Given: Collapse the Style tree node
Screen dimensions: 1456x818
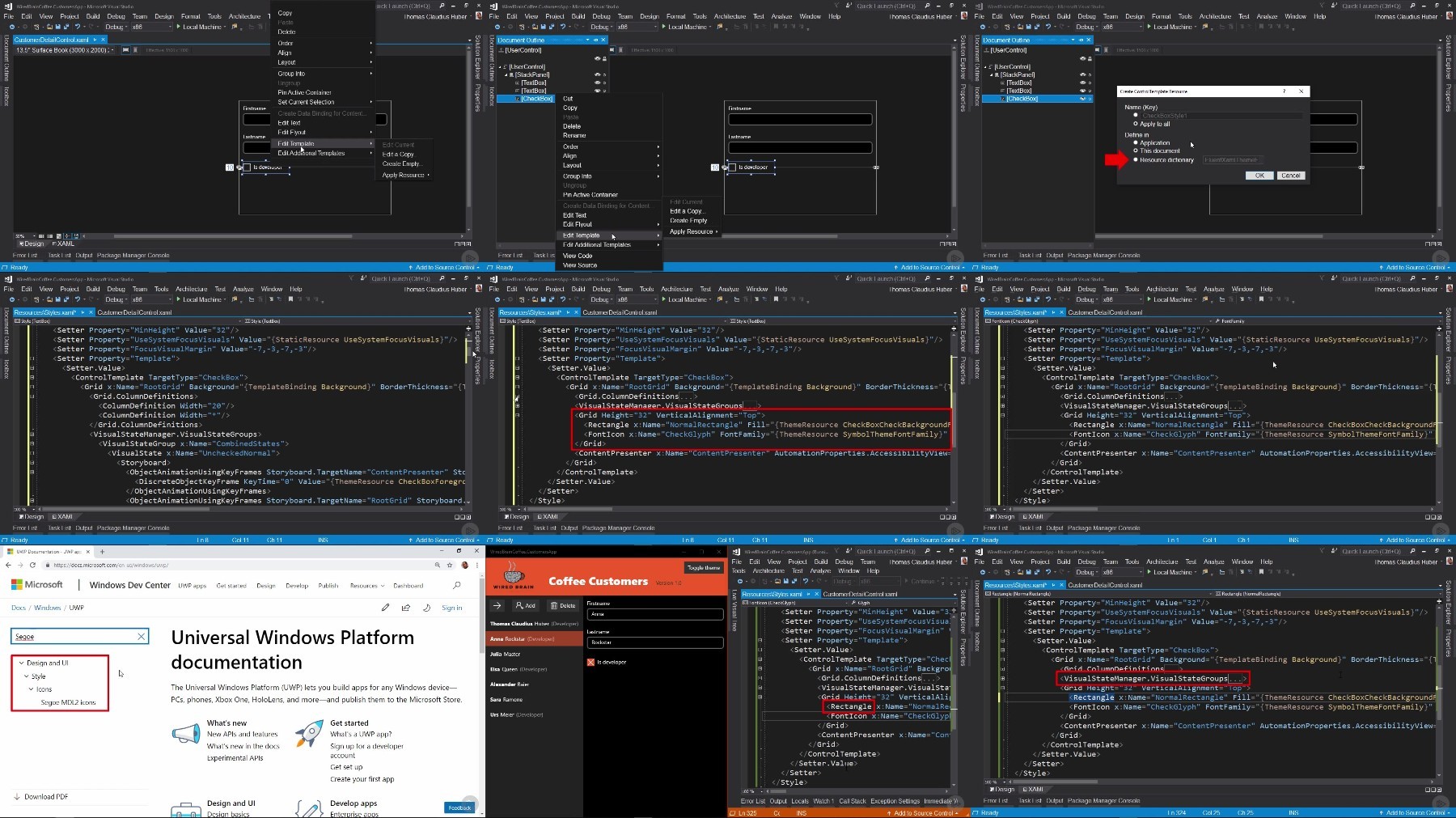Looking at the screenshot, I should pyautogui.click(x=27, y=676).
